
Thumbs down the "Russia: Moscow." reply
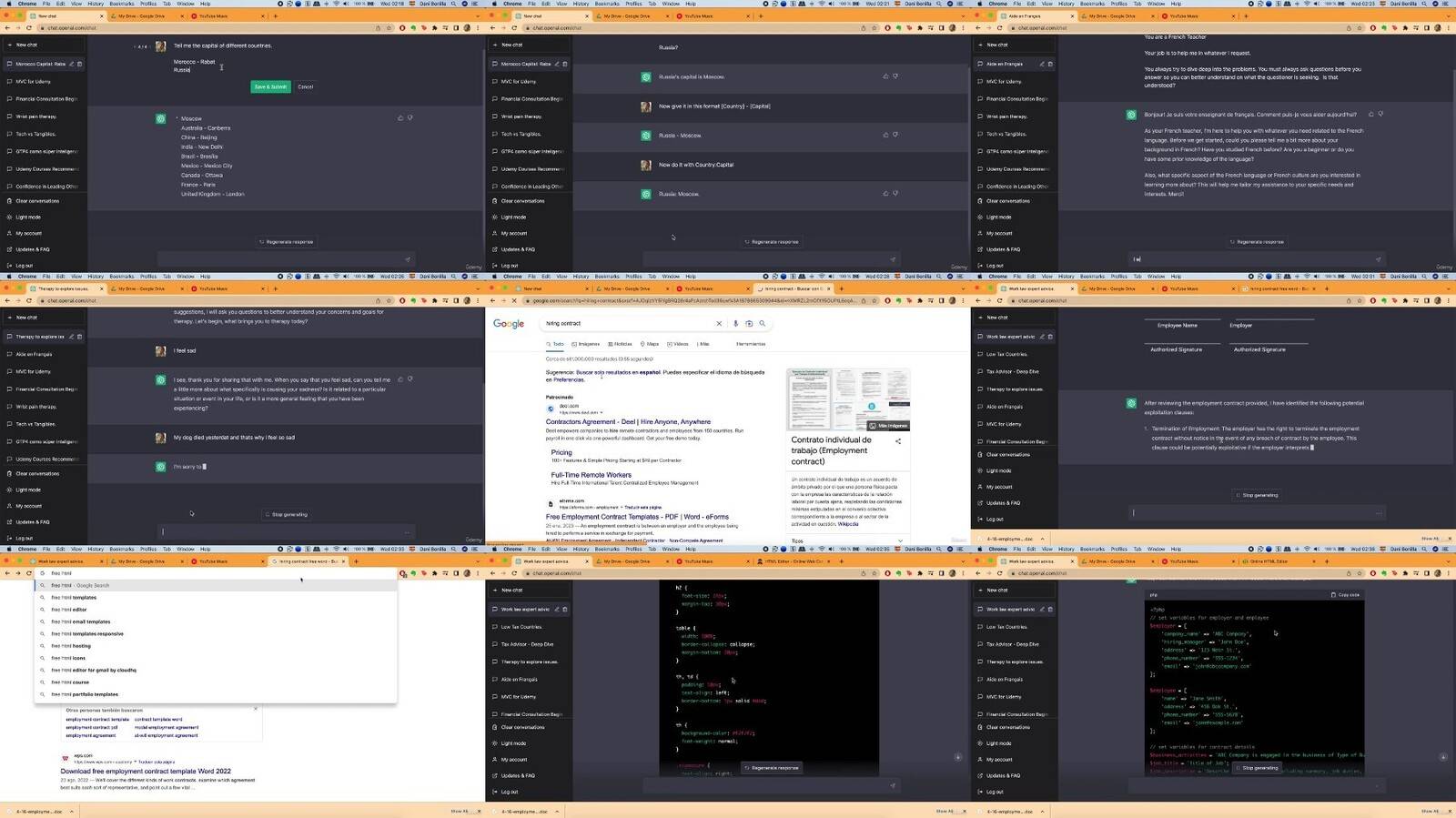[x=895, y=193]
